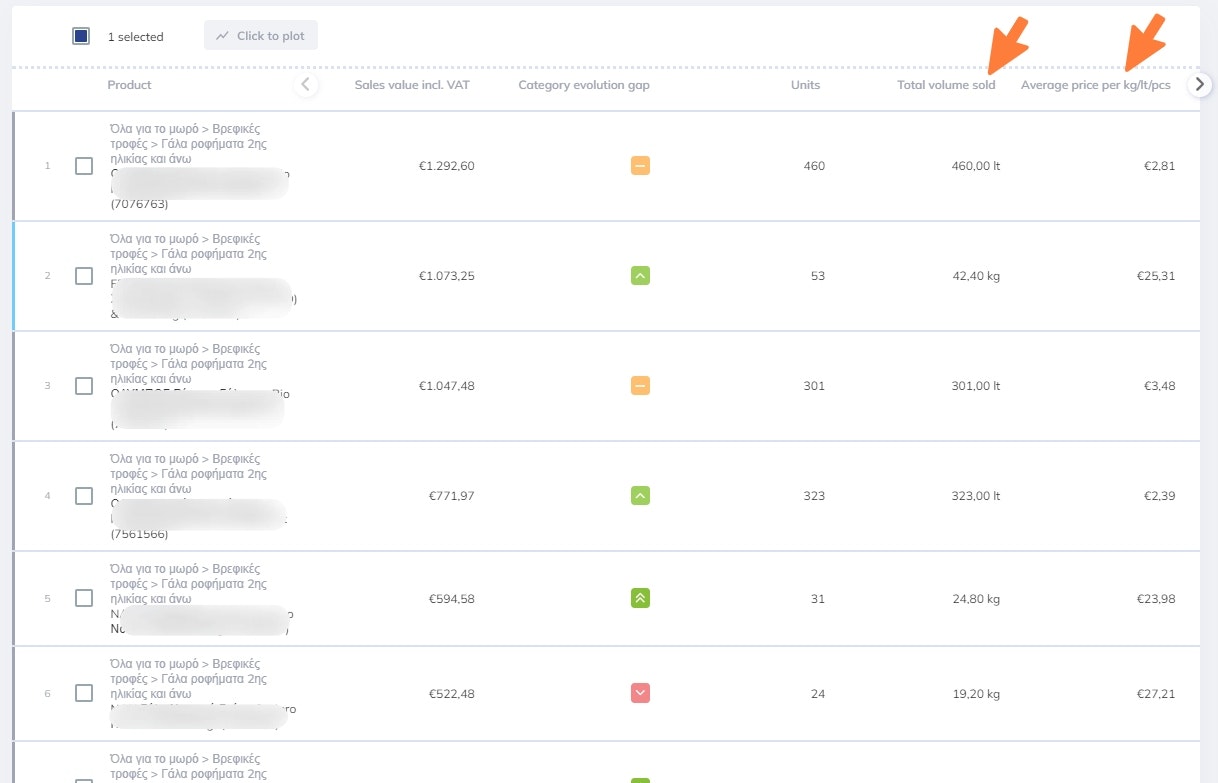
Task: Click the Average price per kg/lt/pcs header
Action: click(1095, 85)
